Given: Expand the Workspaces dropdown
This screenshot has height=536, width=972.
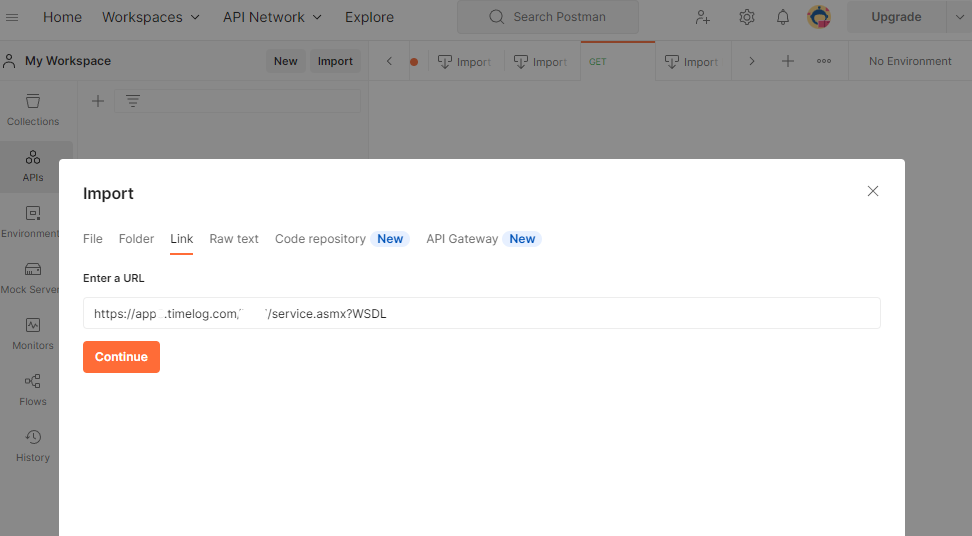Looking at the screenshot, I should tap(151, 17).
